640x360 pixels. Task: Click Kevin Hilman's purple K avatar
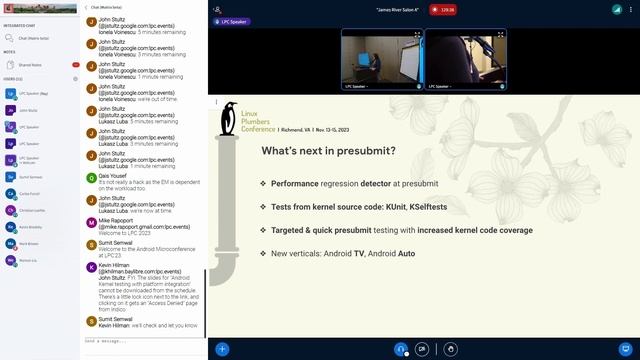tap(91, 267)
